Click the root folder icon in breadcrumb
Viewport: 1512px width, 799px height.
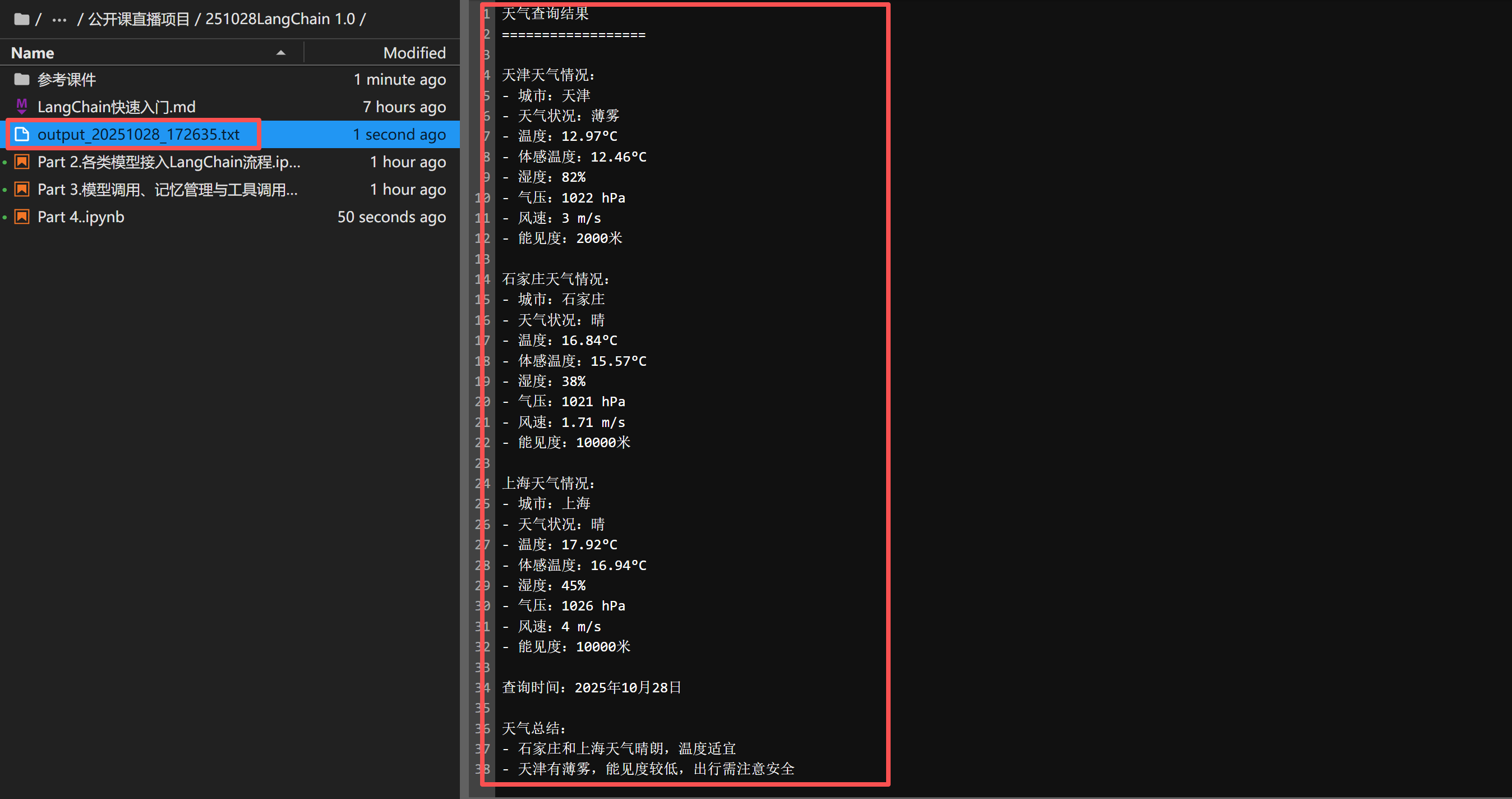(x=22, y=20)
